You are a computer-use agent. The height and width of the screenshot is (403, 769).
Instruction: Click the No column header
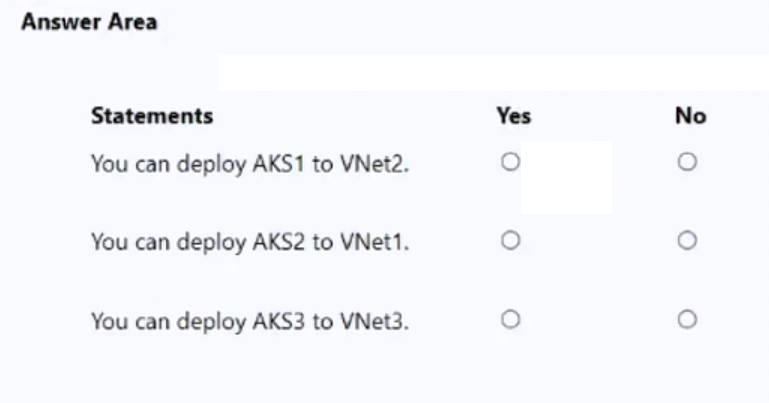pos(691,116)
